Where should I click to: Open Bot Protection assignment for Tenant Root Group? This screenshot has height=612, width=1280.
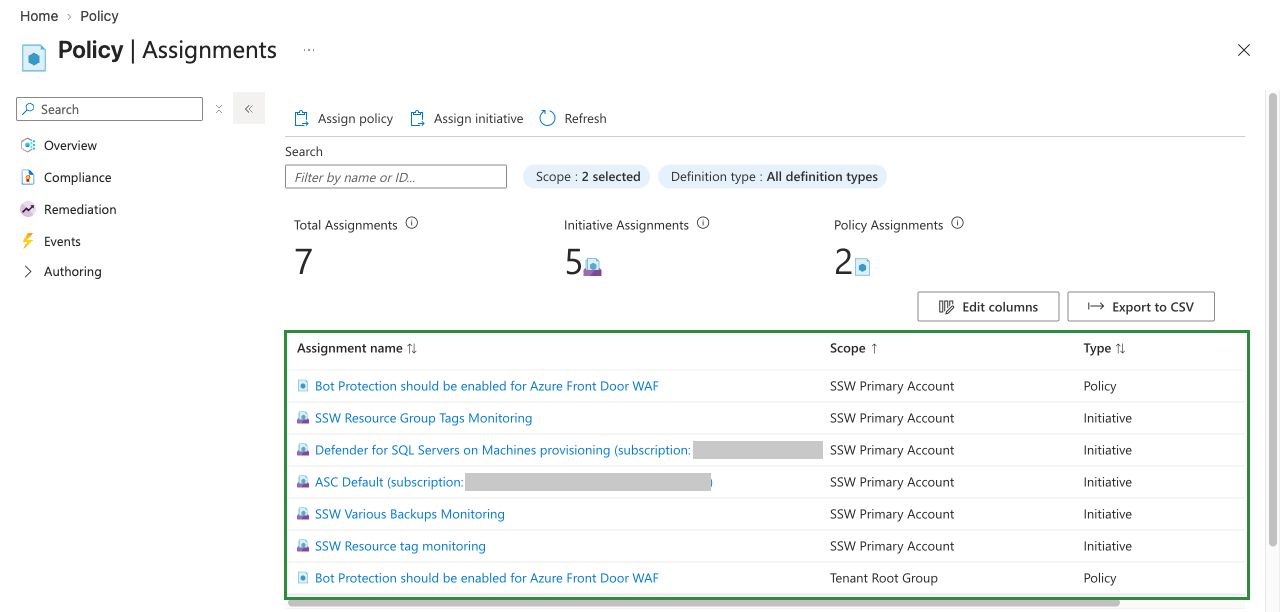pyautogui.click(x=487, y=578)
